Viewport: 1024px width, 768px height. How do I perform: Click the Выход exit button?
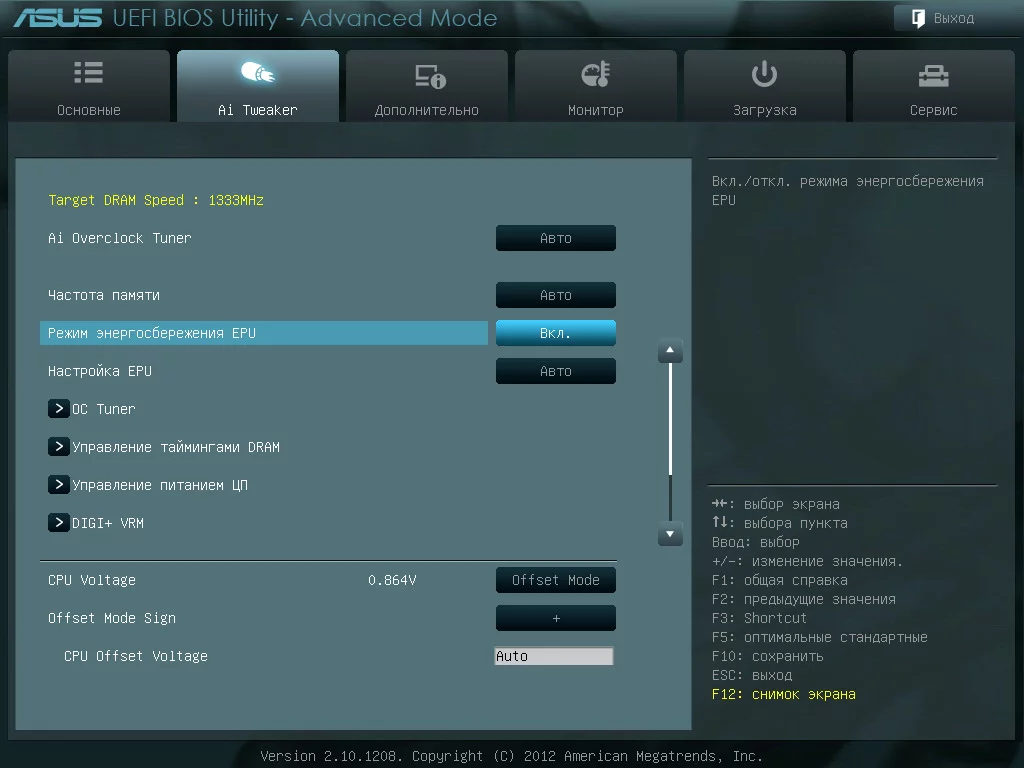coord(953,18)
